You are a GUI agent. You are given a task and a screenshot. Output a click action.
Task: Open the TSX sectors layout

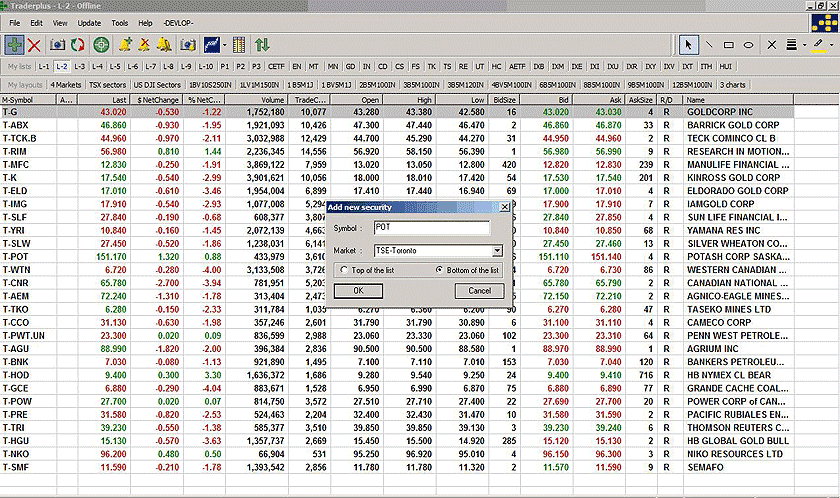107,85
